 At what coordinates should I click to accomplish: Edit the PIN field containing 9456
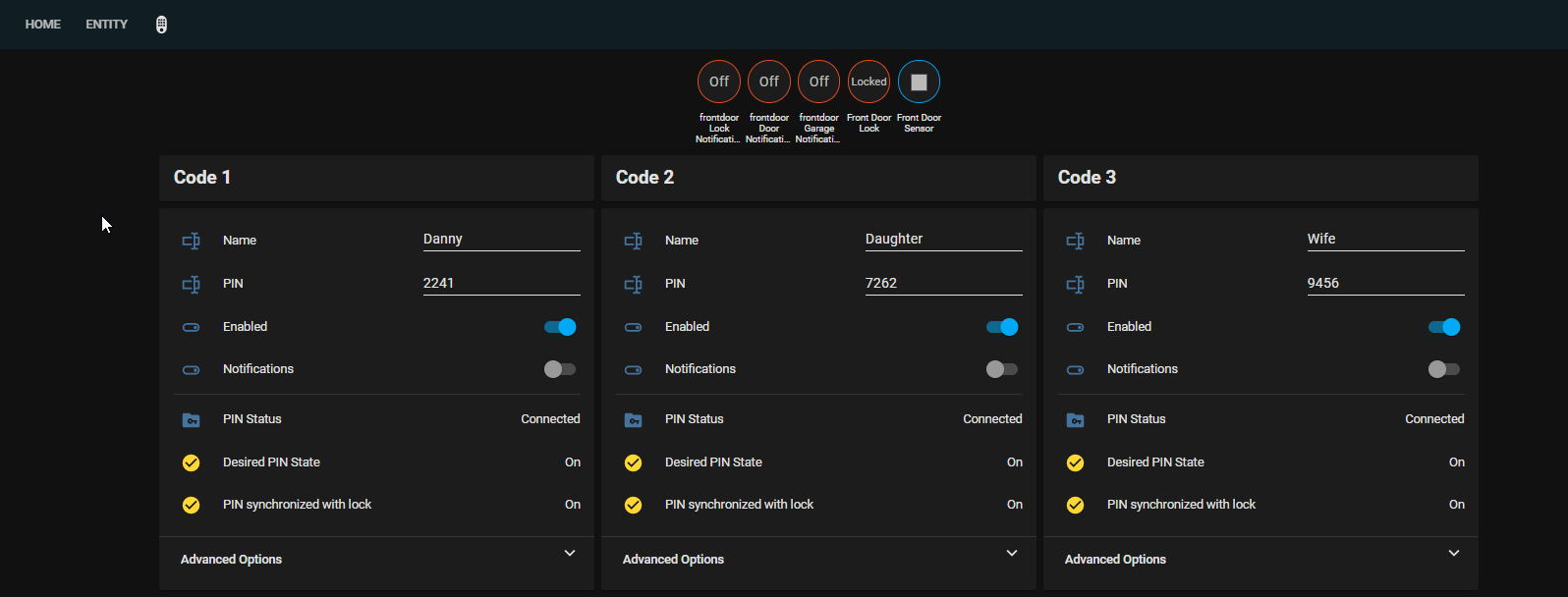(x=1386, y=284)
